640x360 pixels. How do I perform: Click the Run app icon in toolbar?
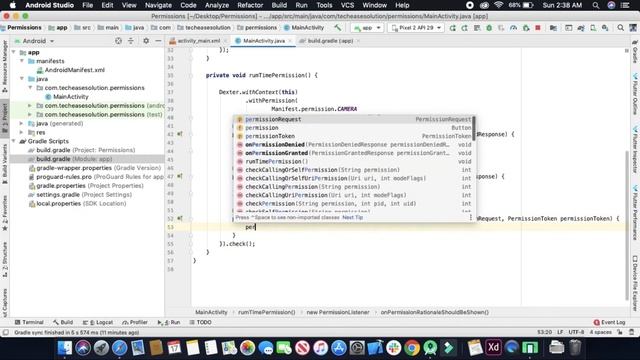[452, 28]
